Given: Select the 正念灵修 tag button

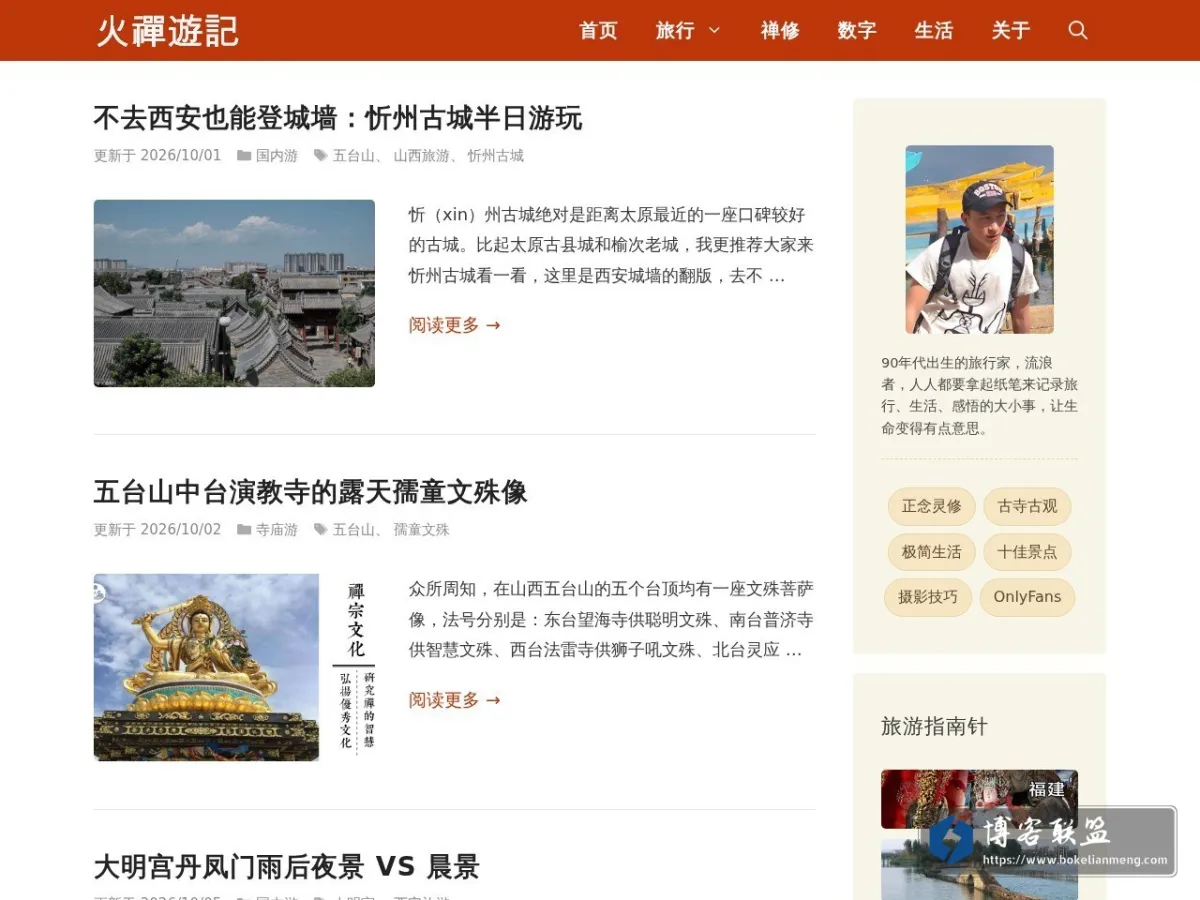Looking at the screenshot, I should [x=931, y=506].
